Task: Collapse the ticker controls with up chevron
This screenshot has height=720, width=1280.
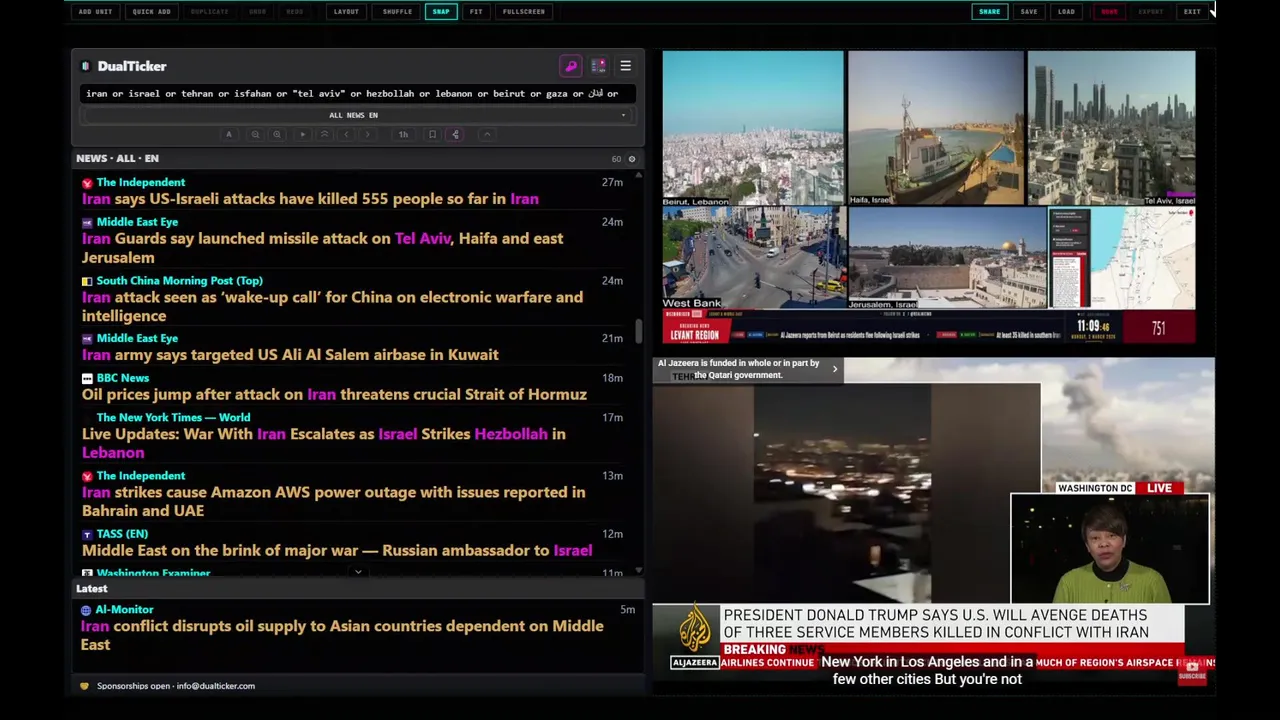Action: (x=486, y=134)
